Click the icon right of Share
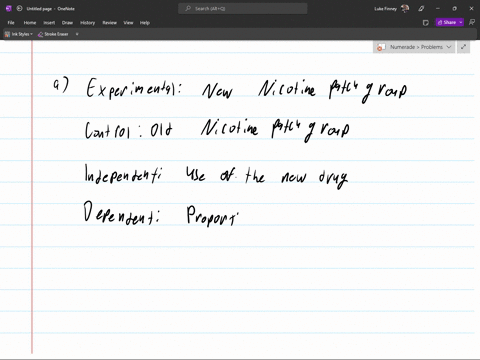This screenshot has height=360, width=480. pyautogui.click(x=472, y=22)
